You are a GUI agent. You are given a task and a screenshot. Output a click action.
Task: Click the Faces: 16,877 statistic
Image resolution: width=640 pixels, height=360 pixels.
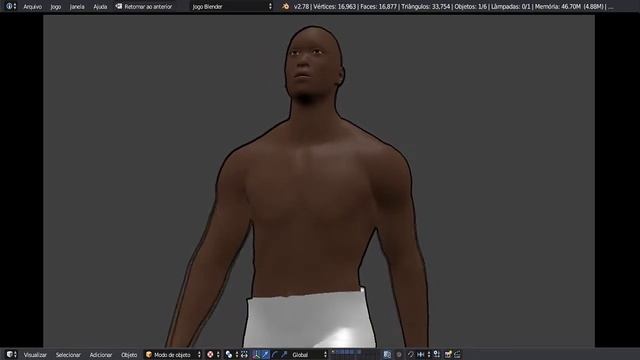coord(378,7)
